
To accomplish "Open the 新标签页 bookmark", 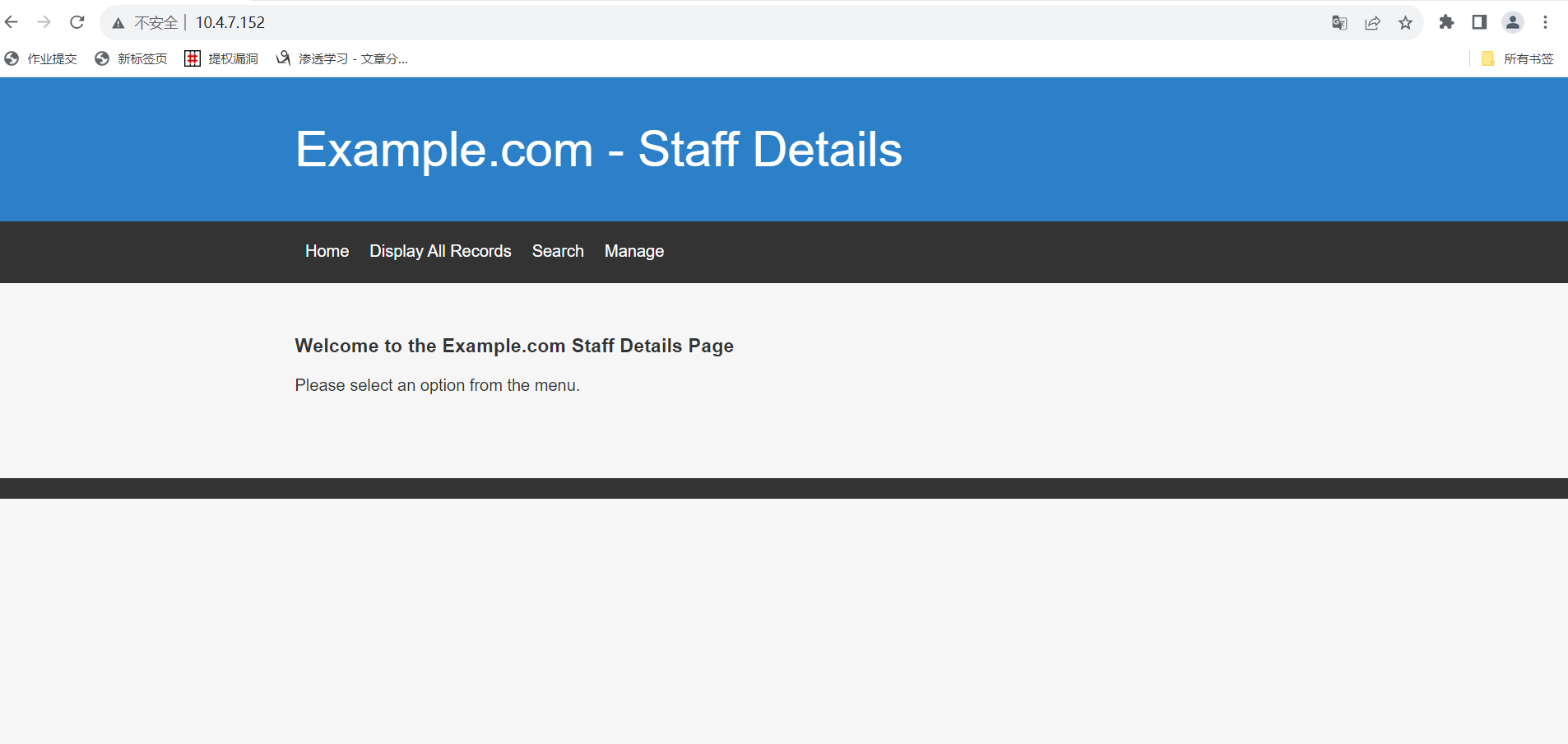I will 132,58.
